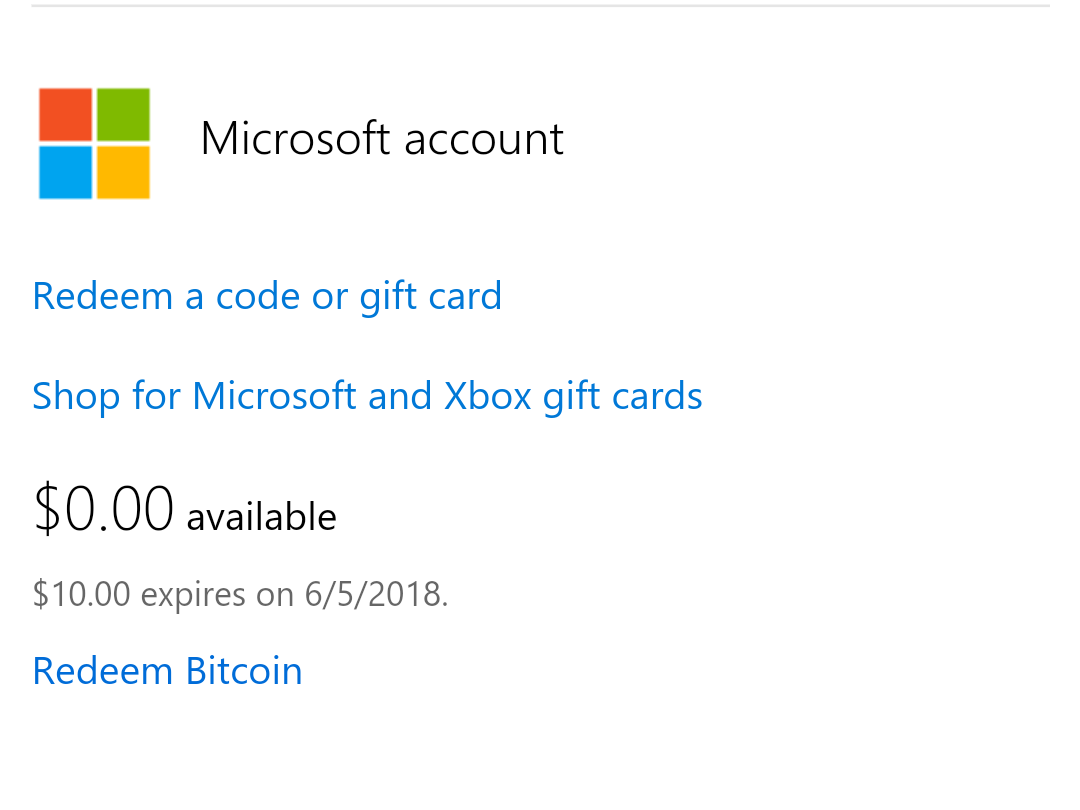Viewport: 1080px width, 810px height.
Task: Click the horizontal divider line at the top
Action: click(540, 6)
